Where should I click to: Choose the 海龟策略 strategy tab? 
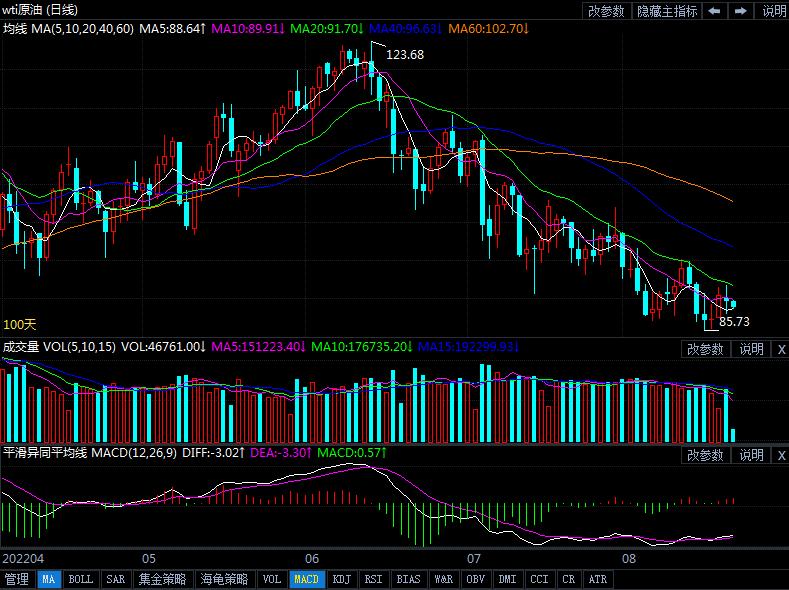(223, 579)
